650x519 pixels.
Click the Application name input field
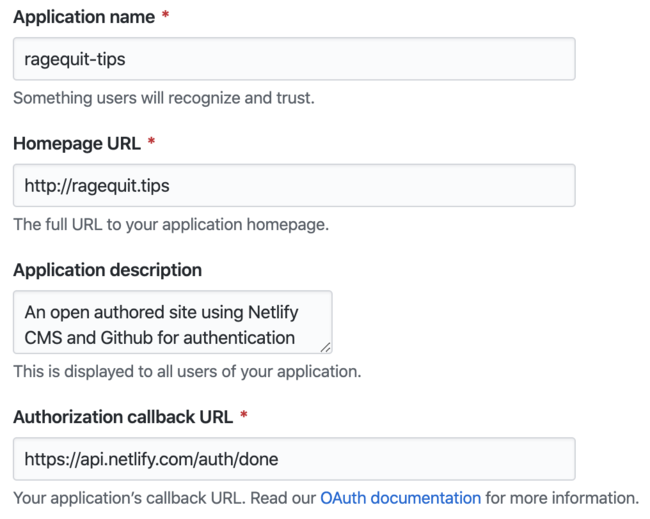point(294,59)
